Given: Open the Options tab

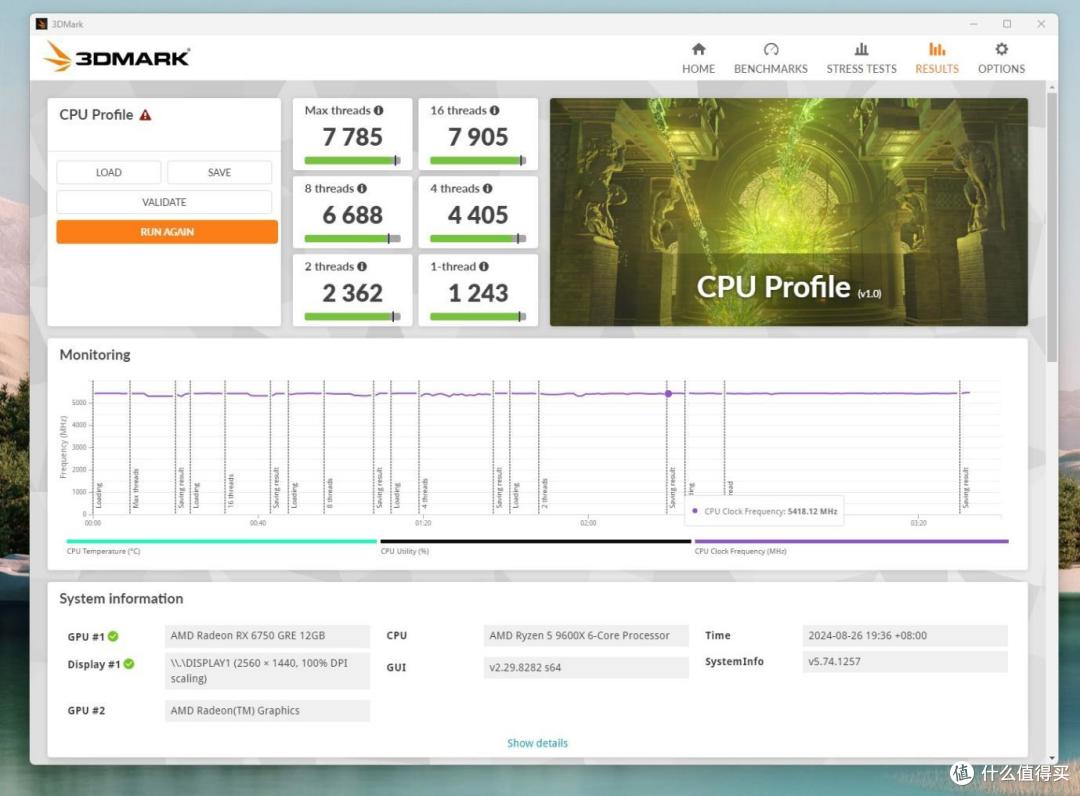Looking at the screenshot, I should click(x=1001, y=59).
